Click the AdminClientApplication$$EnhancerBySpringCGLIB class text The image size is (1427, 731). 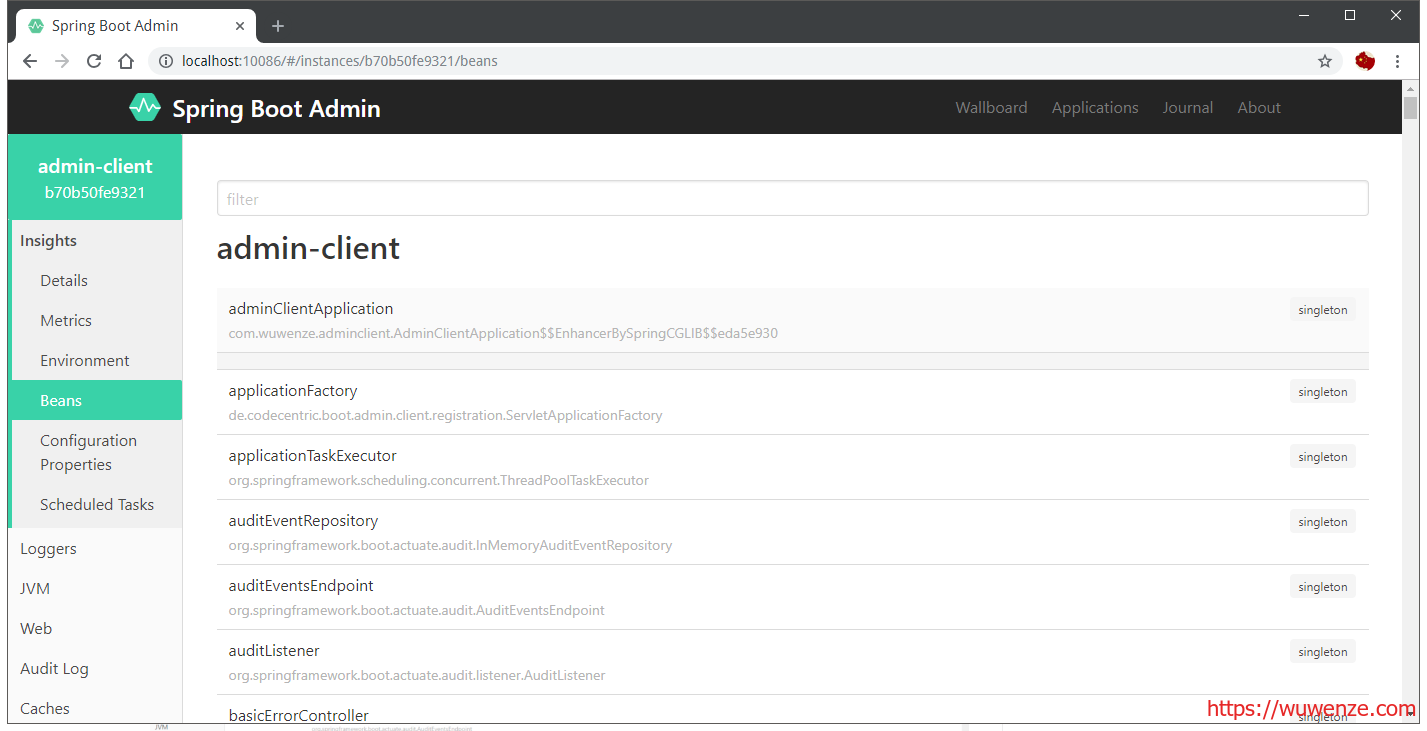click(x=503, y=333)
